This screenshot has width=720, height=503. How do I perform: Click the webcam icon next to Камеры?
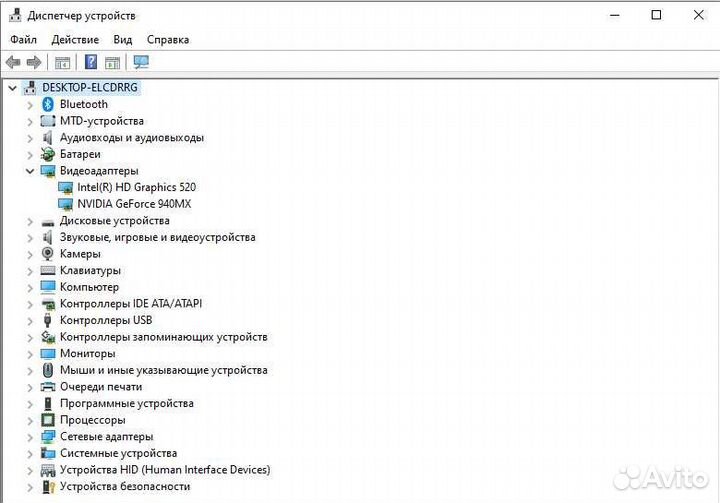point(47,254)
